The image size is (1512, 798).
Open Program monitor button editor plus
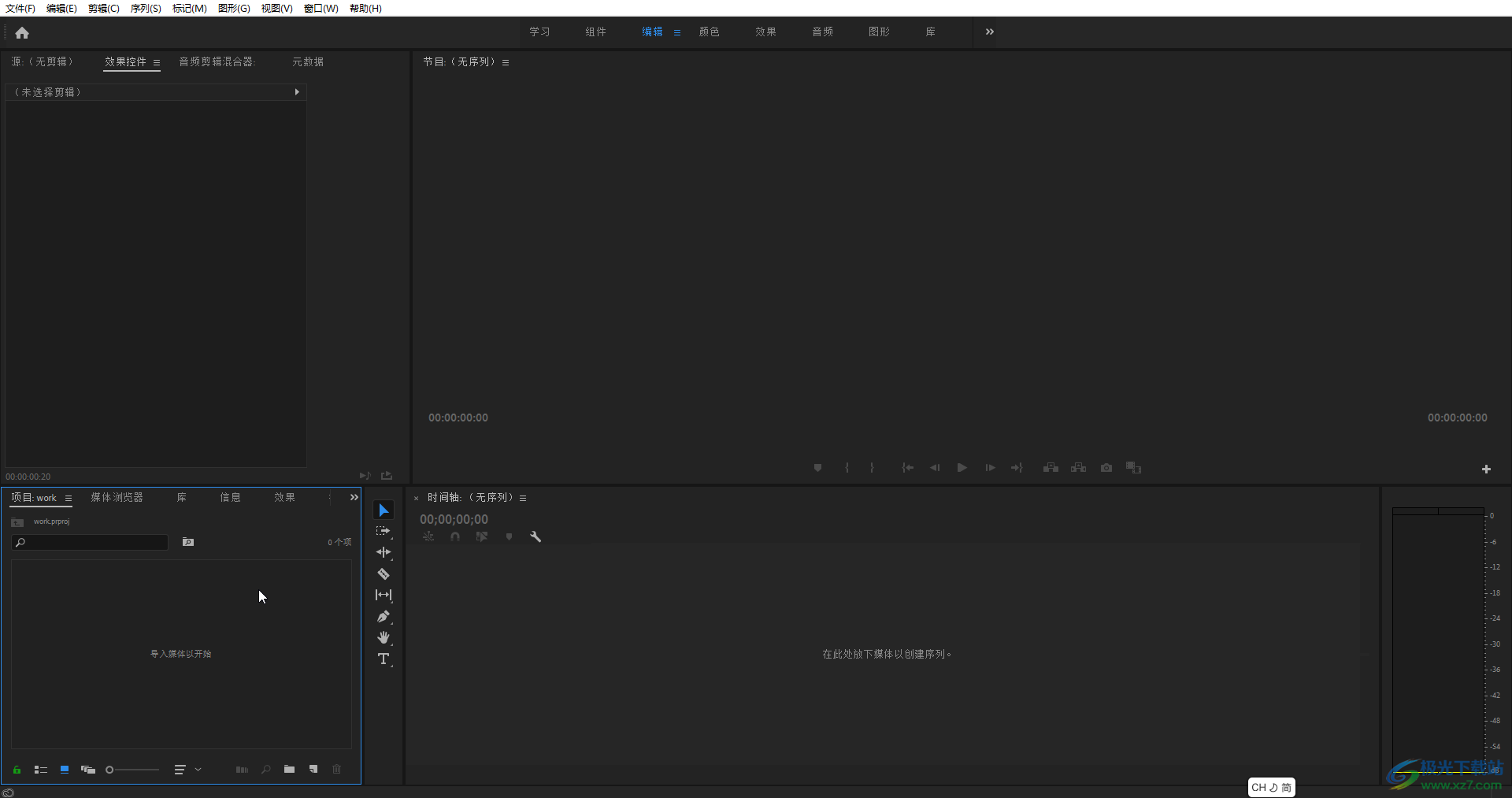click(1486, 469)
